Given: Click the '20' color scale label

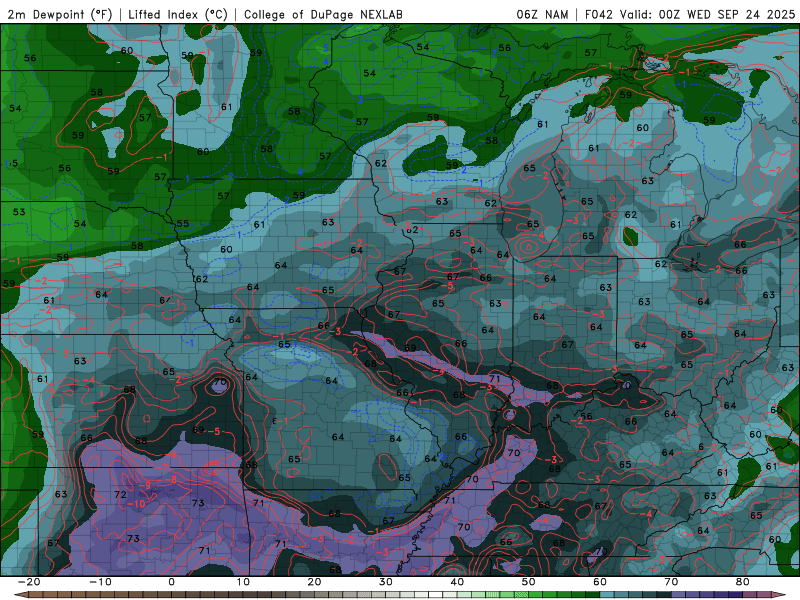Looking at the screenshot, I should pyautogui.click(x=314, y=582).
